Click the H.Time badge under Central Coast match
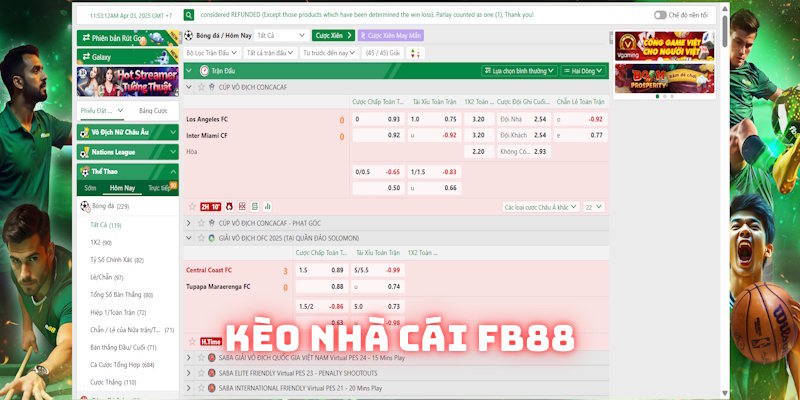 (x=211, y=341)
